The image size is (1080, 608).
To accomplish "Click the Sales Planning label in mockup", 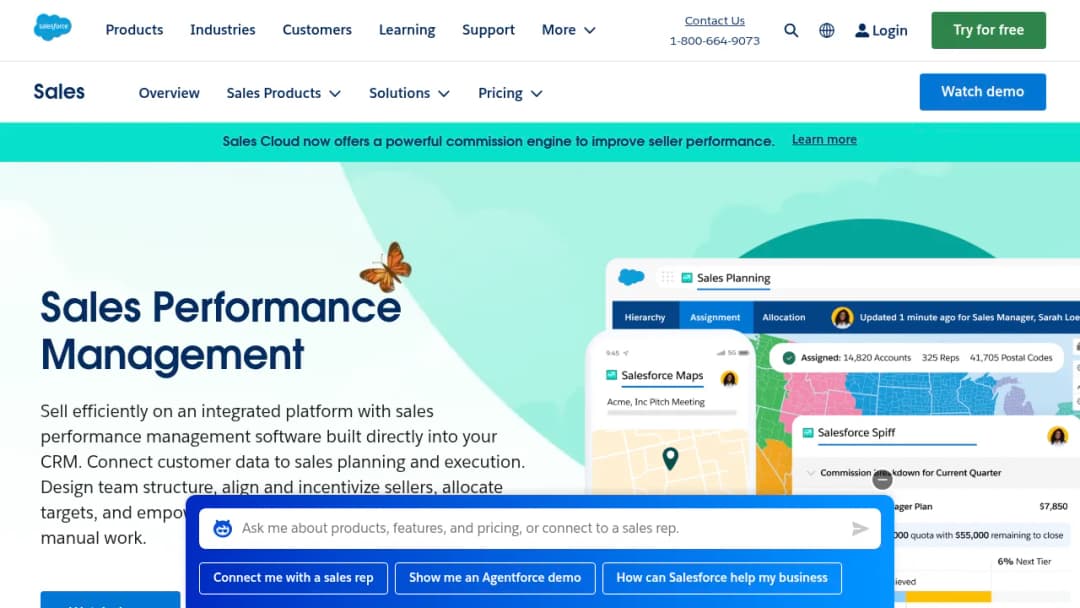I will tap(734, 277).
